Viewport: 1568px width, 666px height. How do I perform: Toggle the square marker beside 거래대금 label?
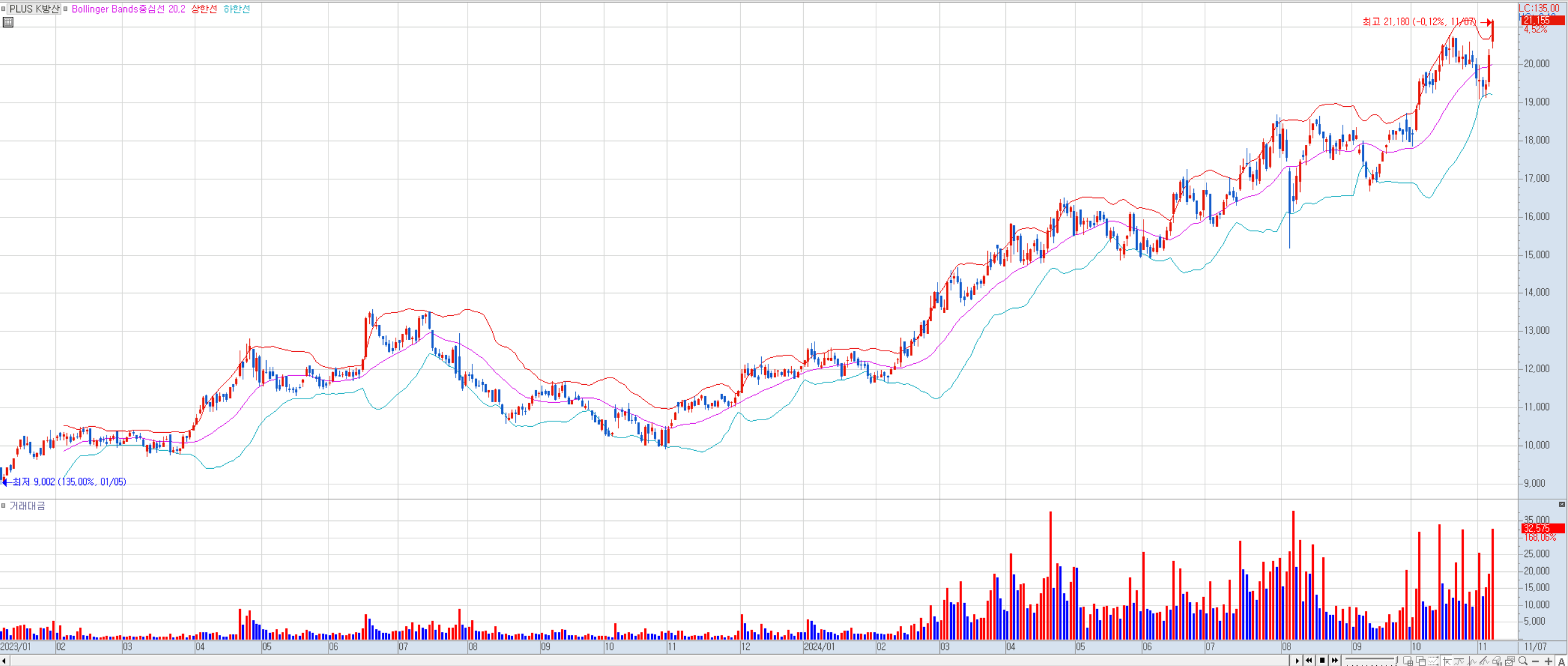tap(4, 505)
